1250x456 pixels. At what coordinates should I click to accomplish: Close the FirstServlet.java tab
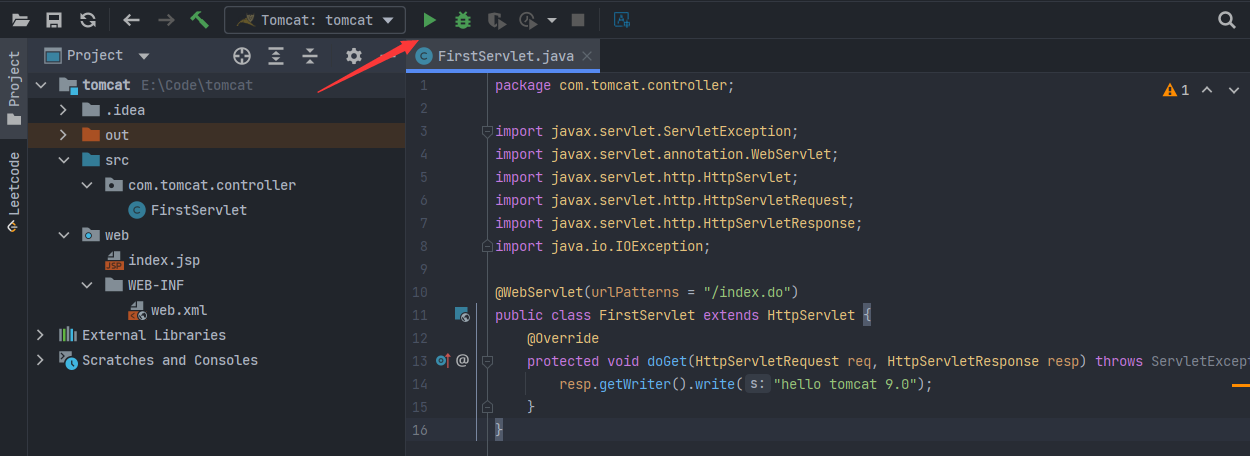(x=586, y=57)
